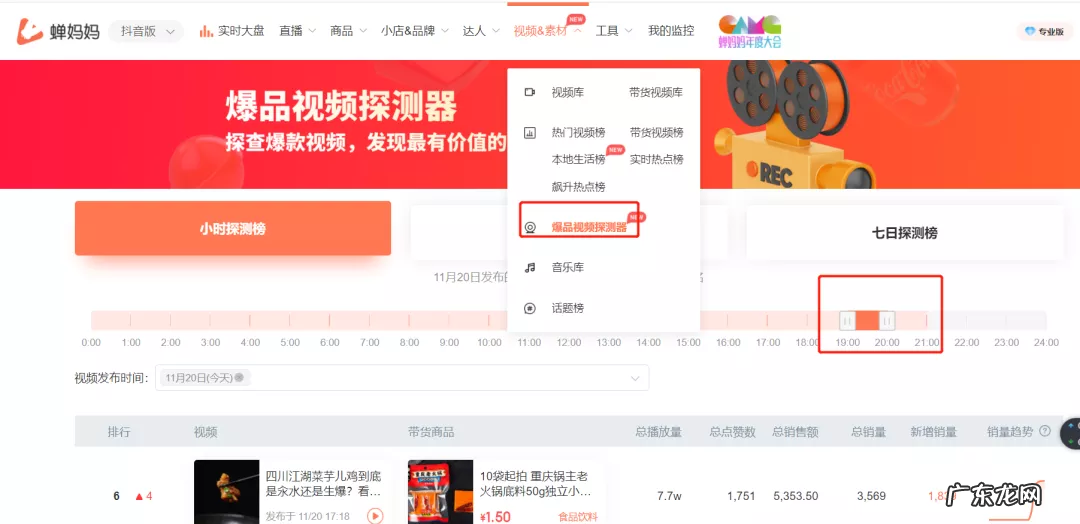The width and height of the screenshot is (1080, 524).
Task: Click the 专业版 badge
Action: [1044, 31]
